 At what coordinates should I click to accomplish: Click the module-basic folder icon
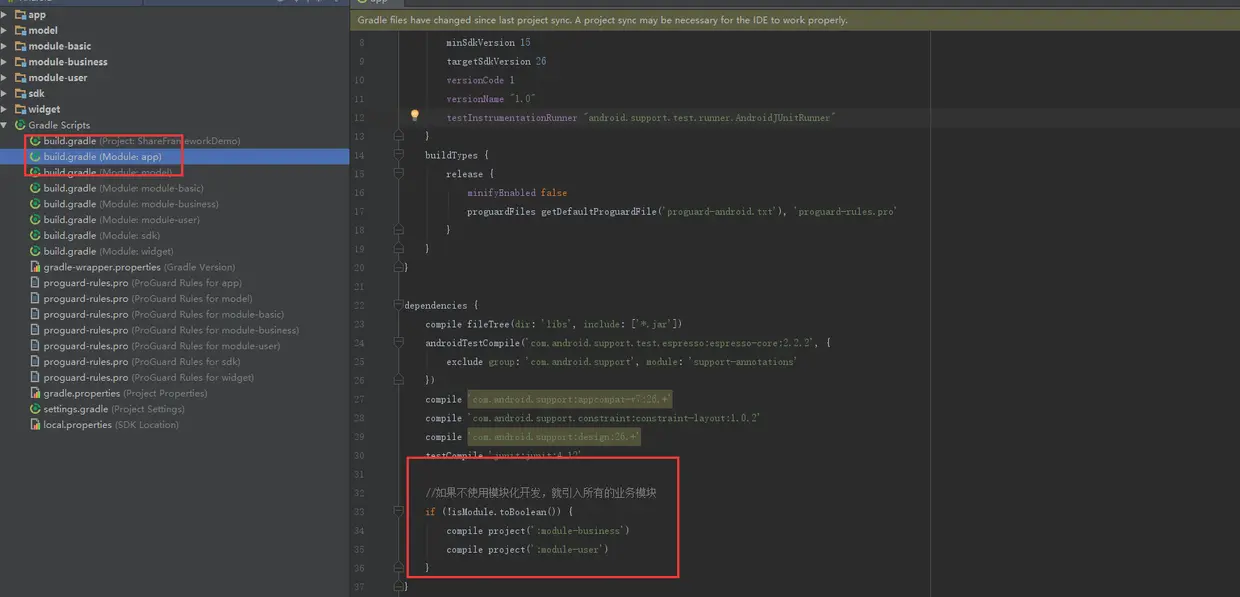point(20,46)
